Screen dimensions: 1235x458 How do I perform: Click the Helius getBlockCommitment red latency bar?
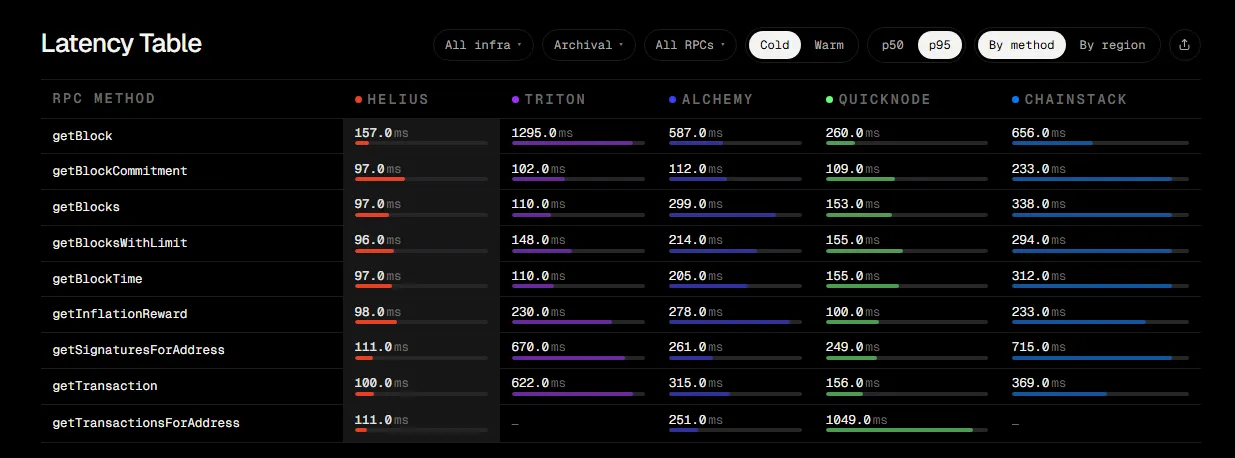click(x=379, y=179)
